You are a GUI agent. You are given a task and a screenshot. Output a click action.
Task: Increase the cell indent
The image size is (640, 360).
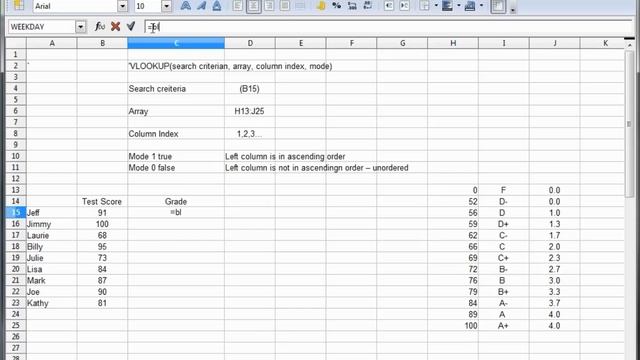coord(404,6)
